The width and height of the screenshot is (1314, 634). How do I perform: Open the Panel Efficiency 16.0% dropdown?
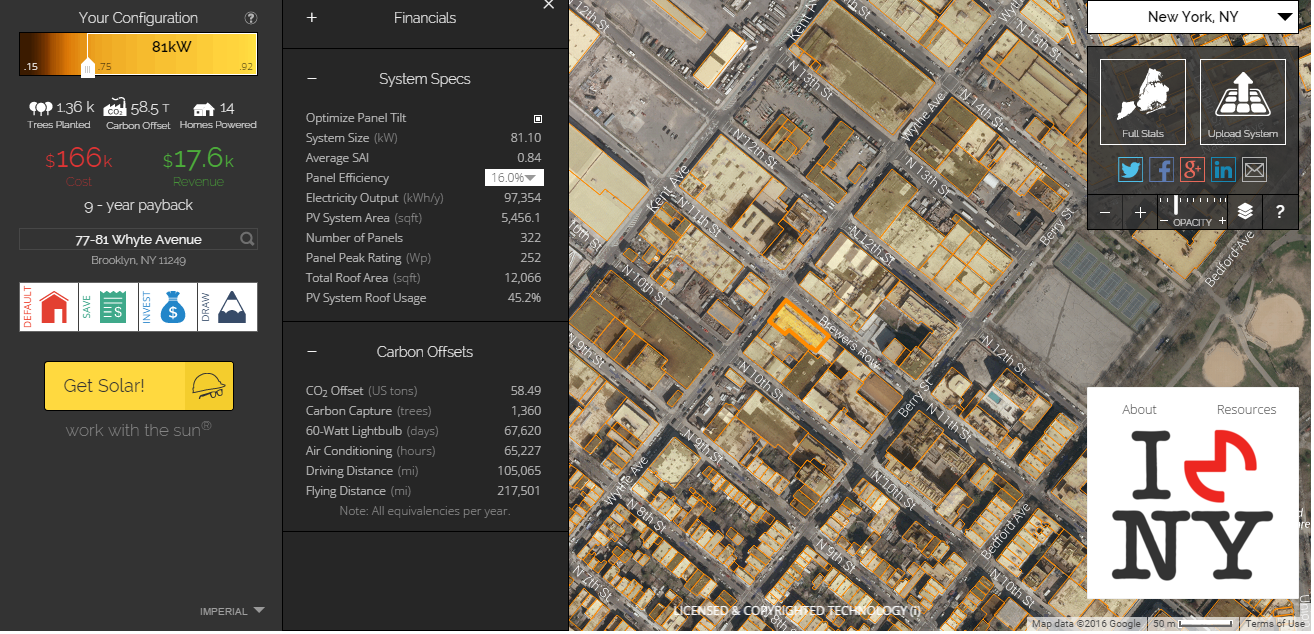pyautogui.click(x=514, y=178)
